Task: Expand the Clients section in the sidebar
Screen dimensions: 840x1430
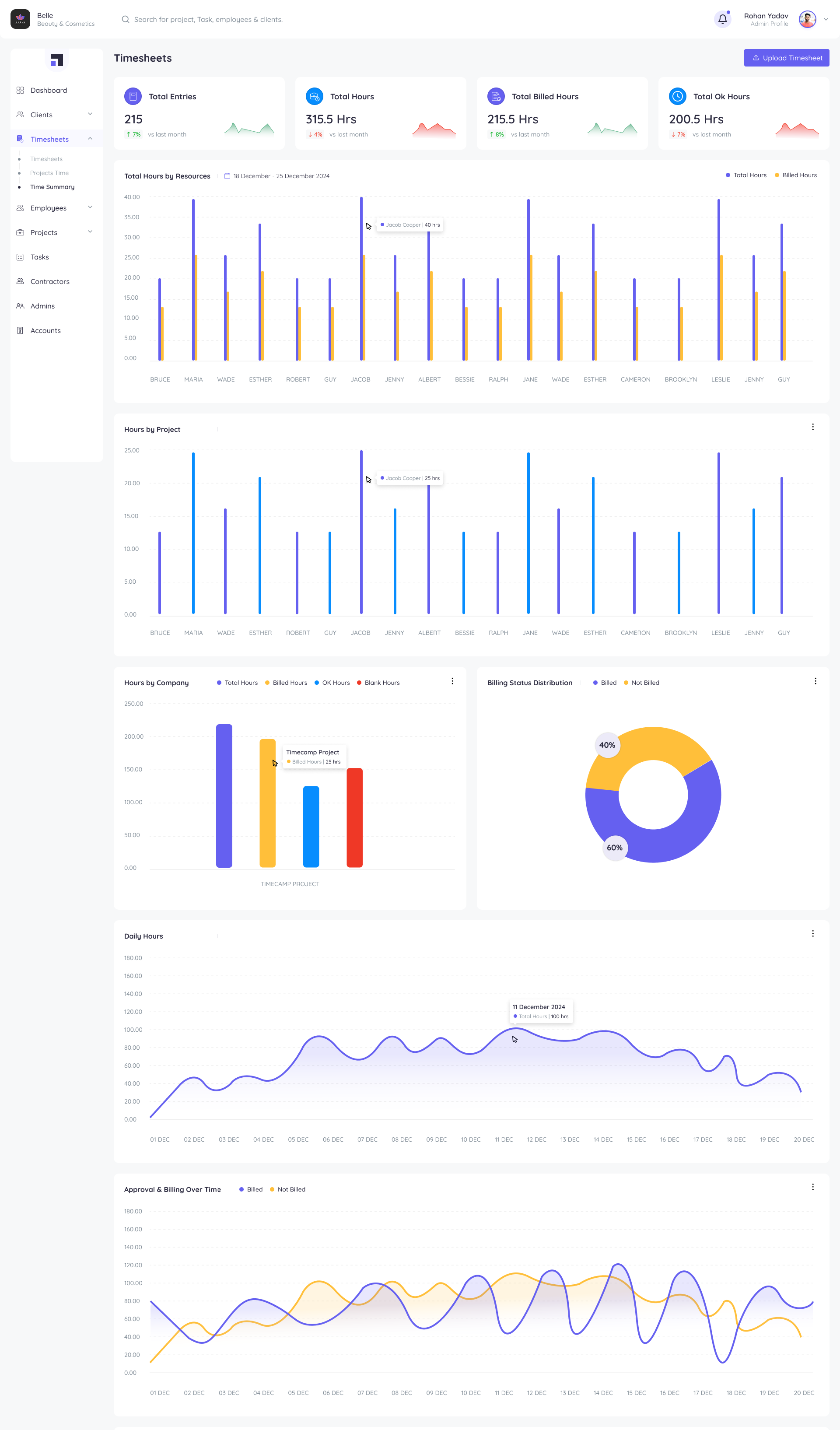Action: 90,115
